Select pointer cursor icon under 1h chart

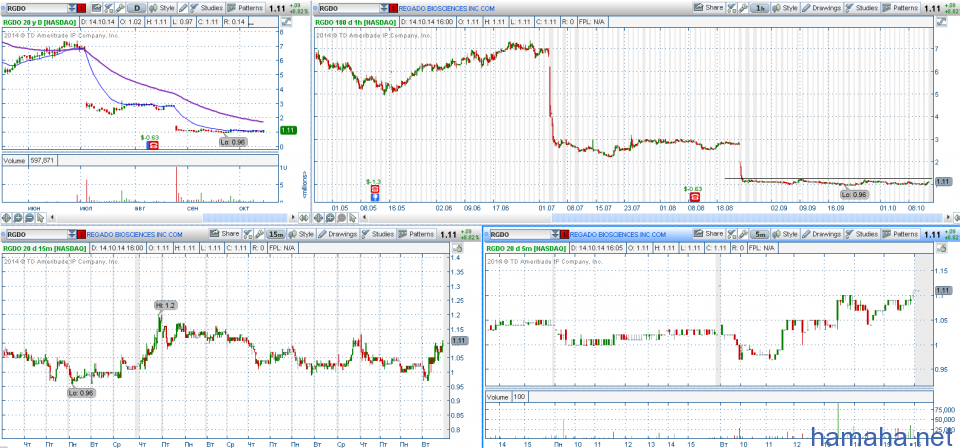353,218
